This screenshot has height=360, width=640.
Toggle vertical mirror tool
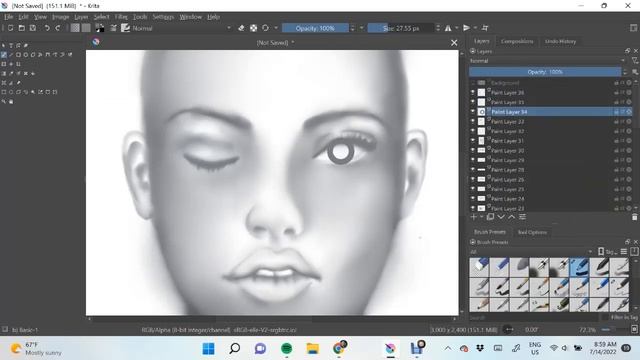[467, 28]
